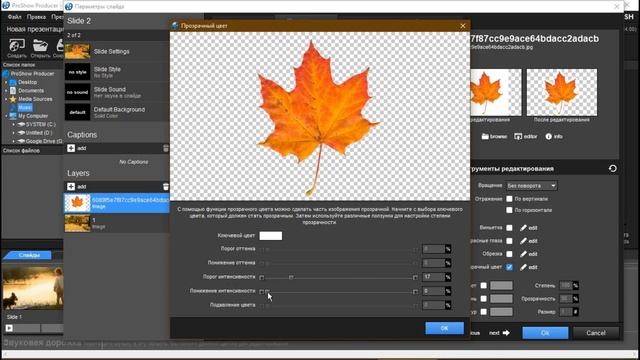Screen dimensions: 640x360
Task: Click the Понижение интенсивности slider handle
Action: coord(267,291)
